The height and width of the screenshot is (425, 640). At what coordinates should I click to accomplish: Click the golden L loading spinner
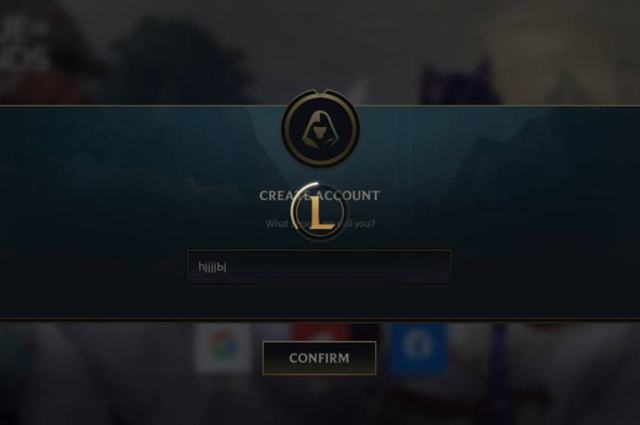click(317, 212)
